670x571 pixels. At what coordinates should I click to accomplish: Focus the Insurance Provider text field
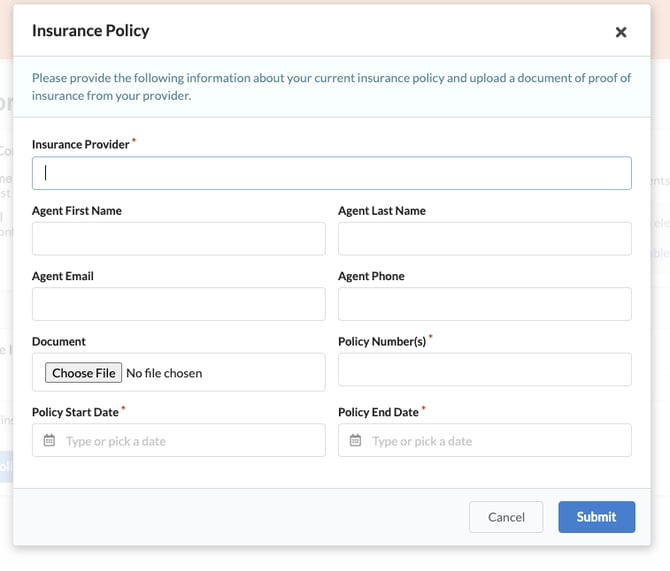tap(331, 173)
